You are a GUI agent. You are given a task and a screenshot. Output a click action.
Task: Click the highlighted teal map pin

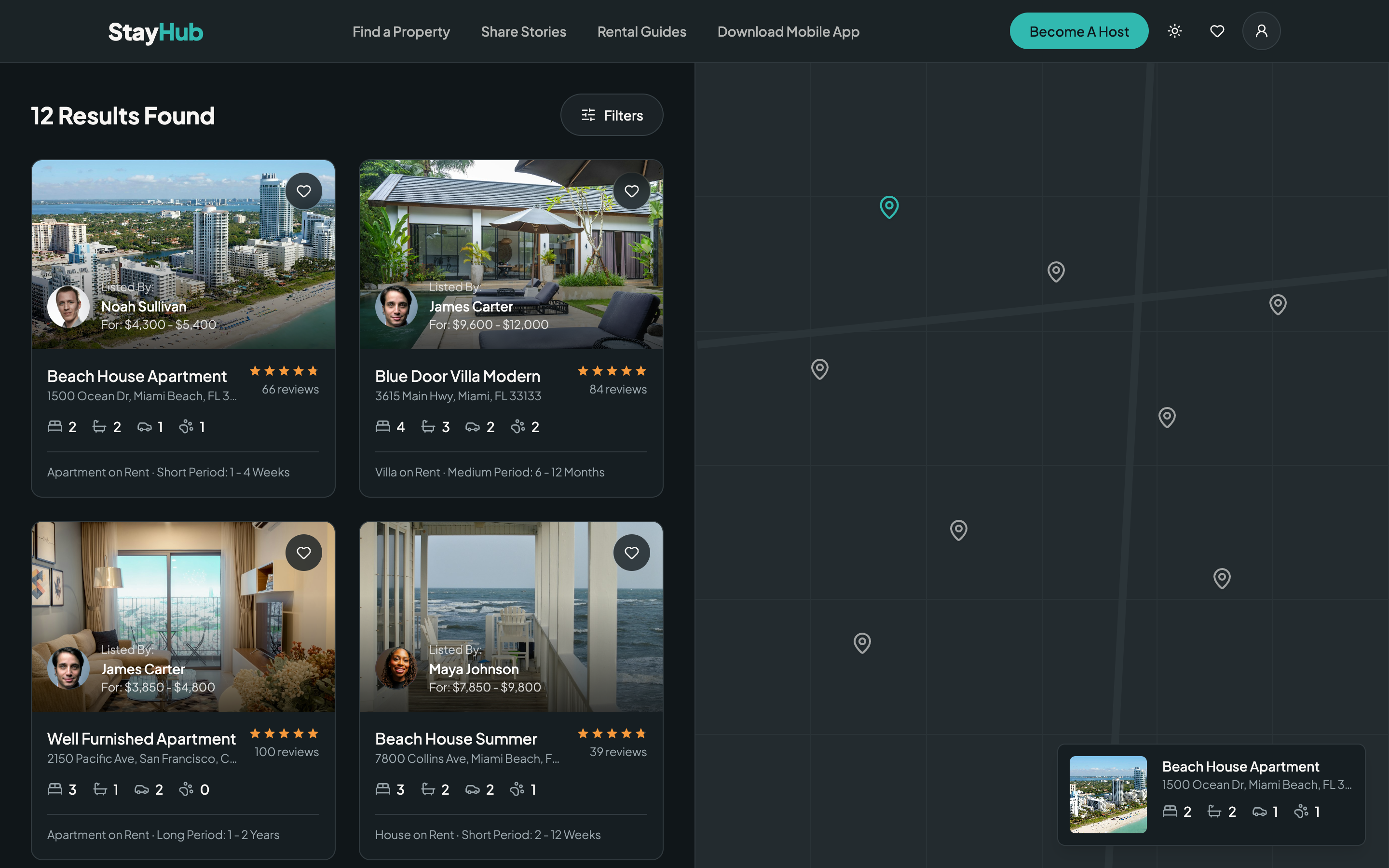pyautogui.click(x=889, y=207)
